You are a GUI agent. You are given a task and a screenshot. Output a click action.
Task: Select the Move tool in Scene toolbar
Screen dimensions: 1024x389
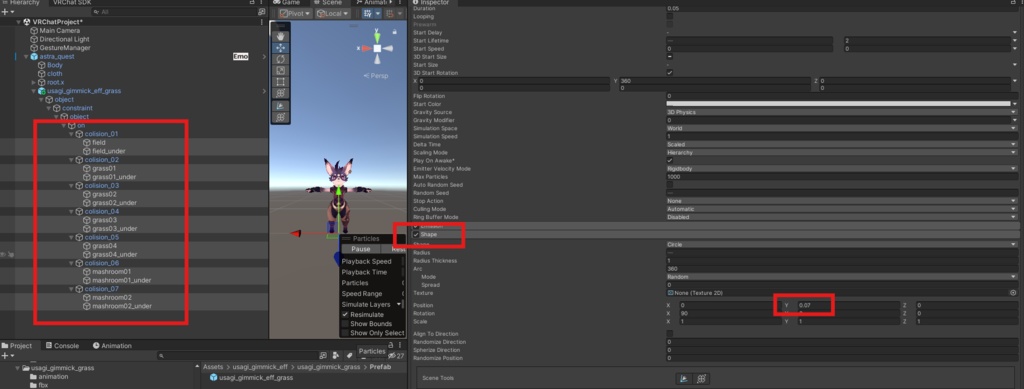(281, 48)
